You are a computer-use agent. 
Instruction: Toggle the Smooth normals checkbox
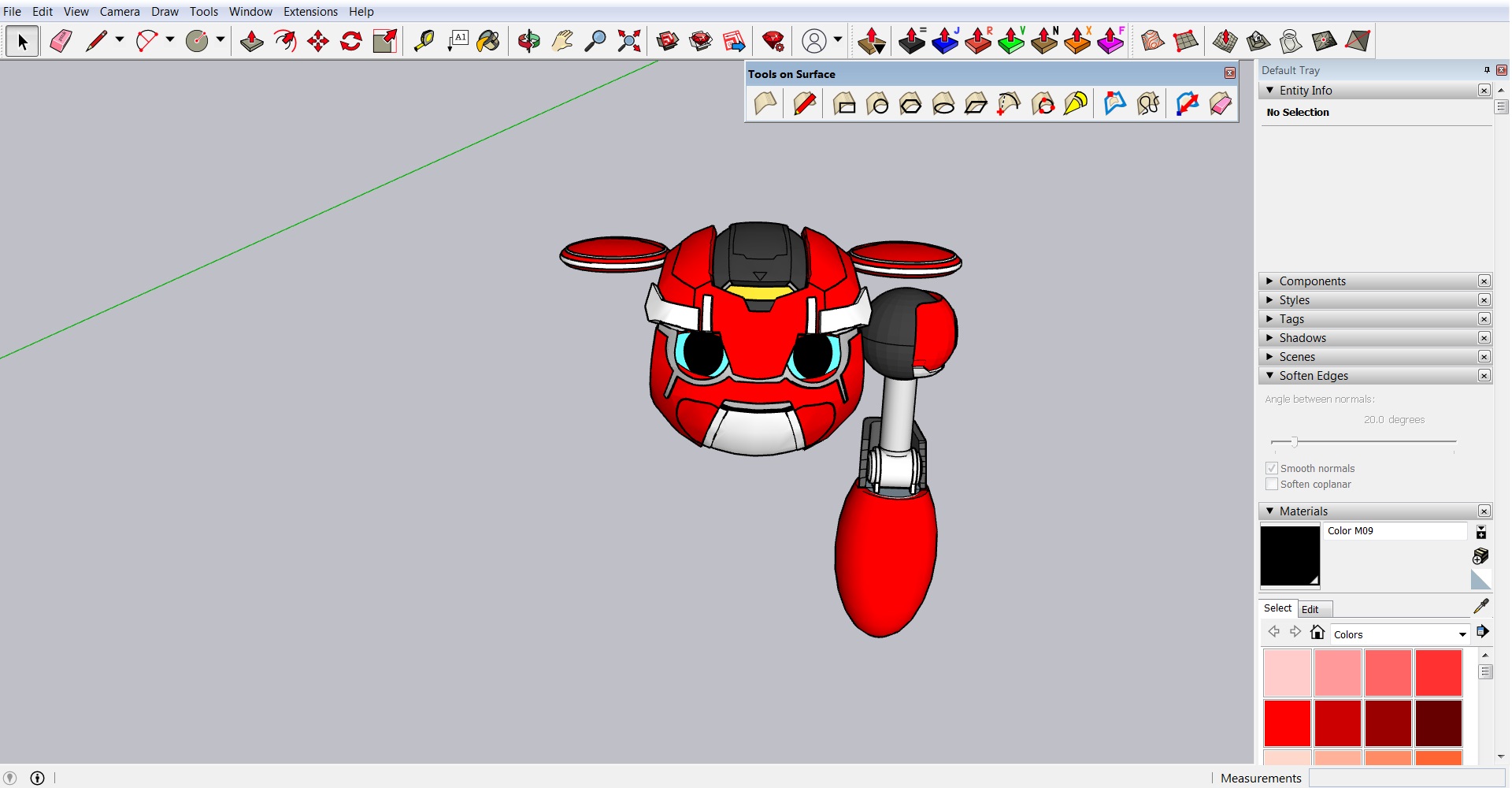click(1271, 468)
